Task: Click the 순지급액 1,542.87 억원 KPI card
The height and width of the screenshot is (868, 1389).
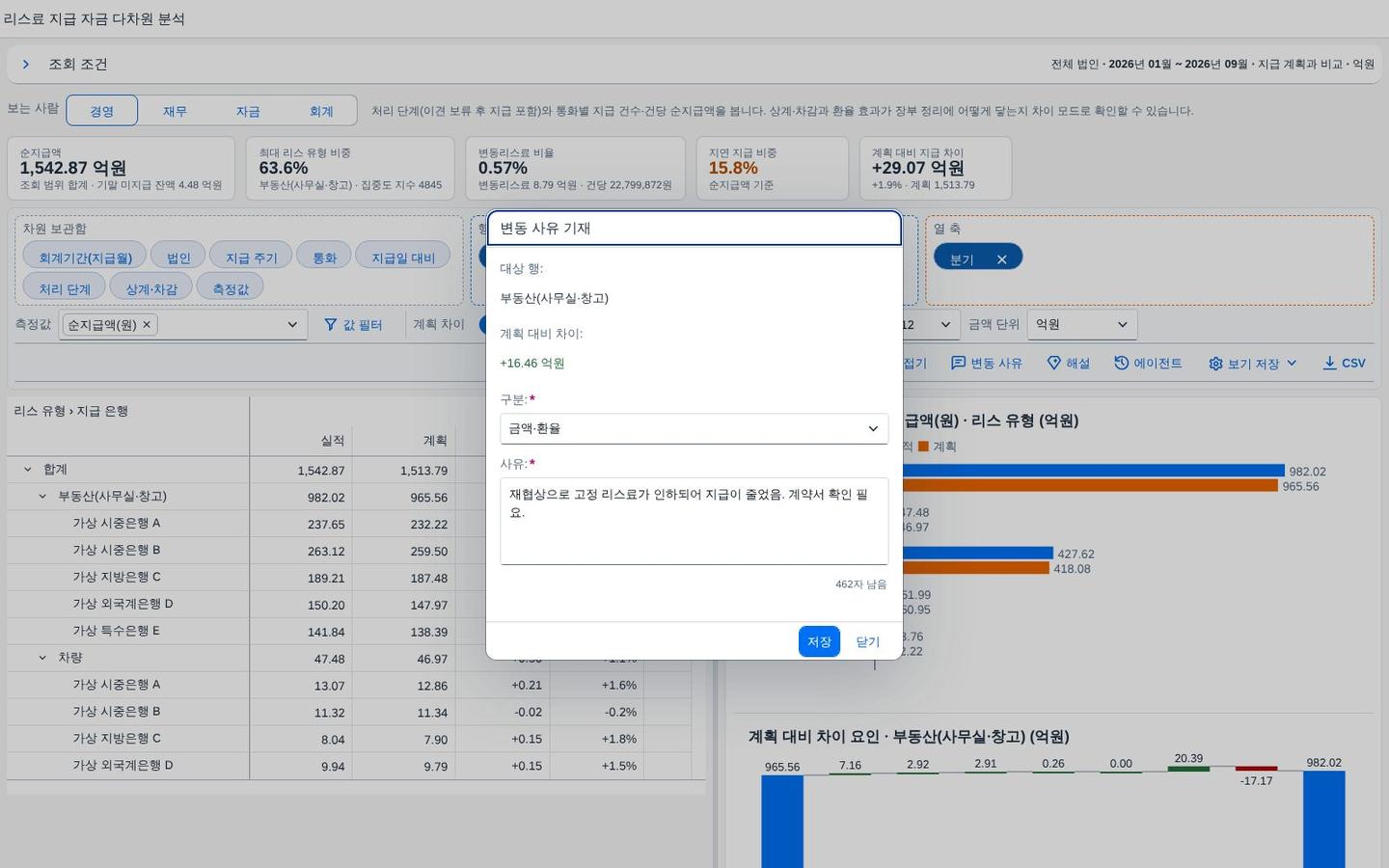Action: click(121, 169)
